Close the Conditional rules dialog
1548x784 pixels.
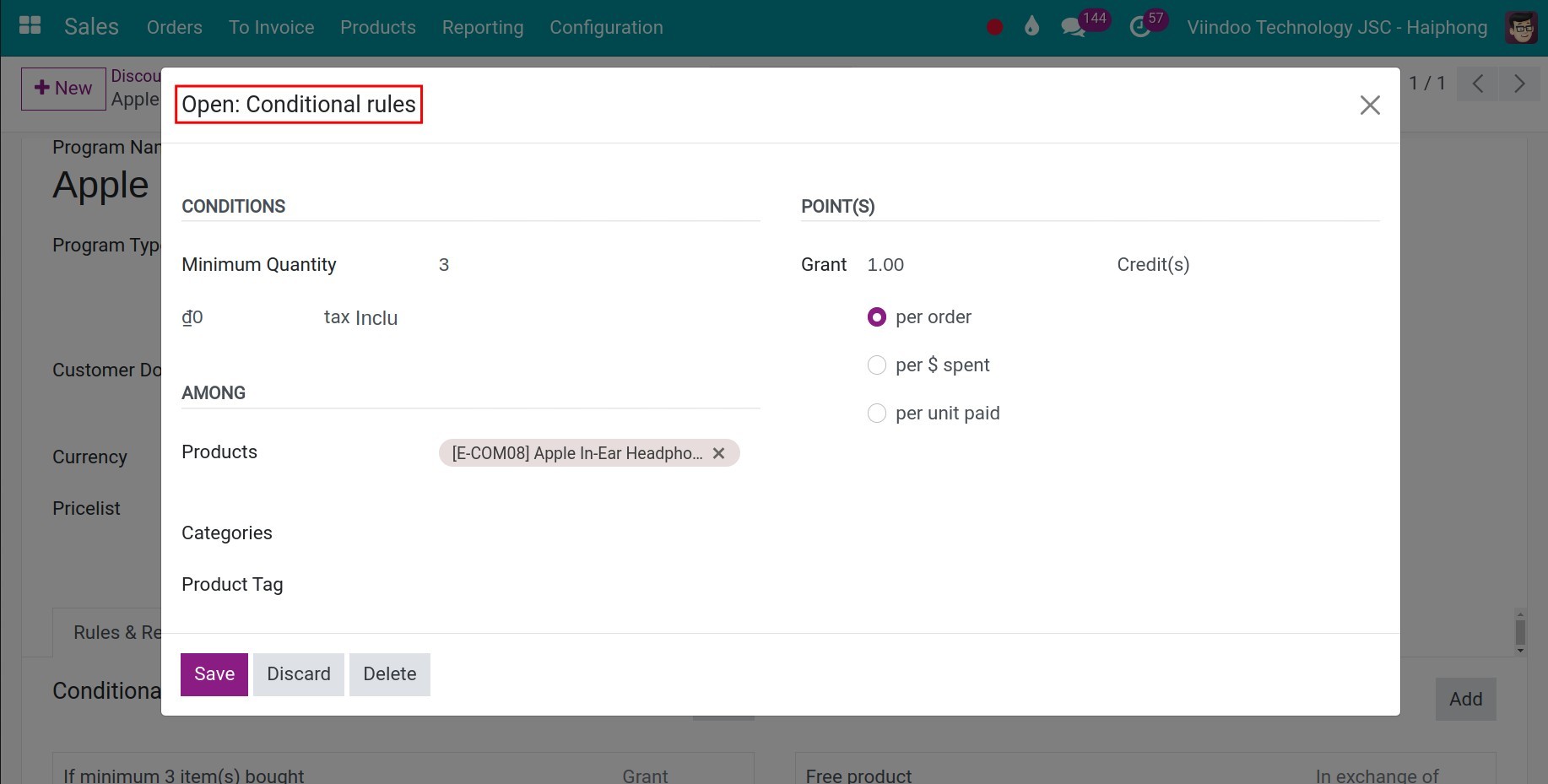(x=1370, y=105)
